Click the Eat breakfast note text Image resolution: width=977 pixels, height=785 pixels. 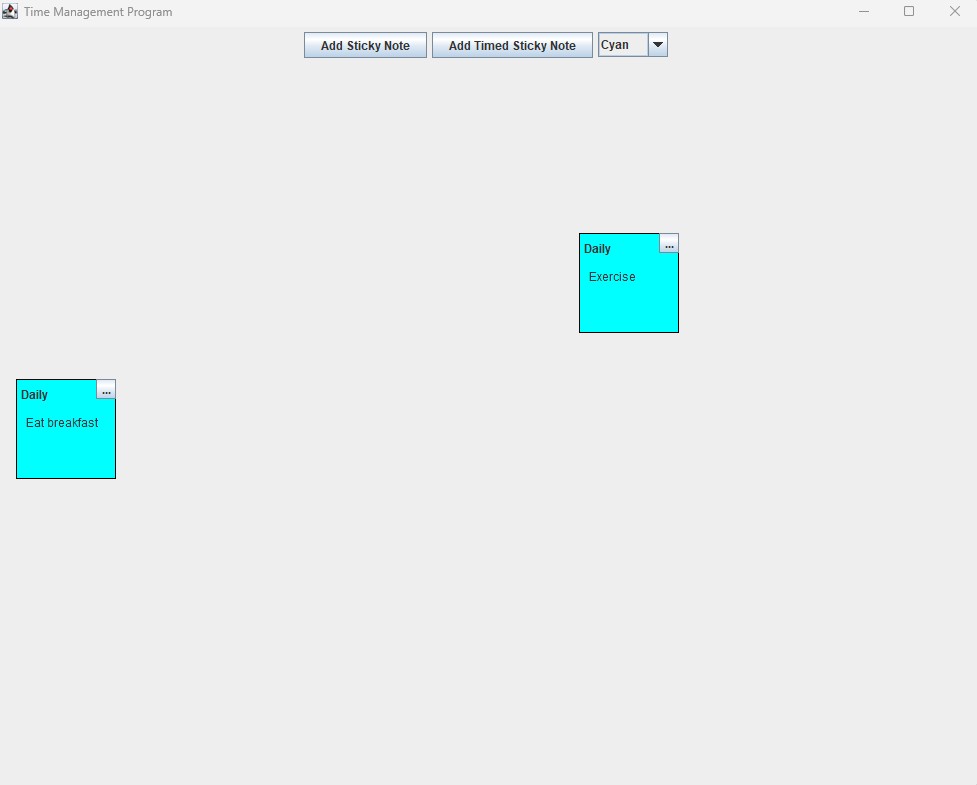coord(62,423)
